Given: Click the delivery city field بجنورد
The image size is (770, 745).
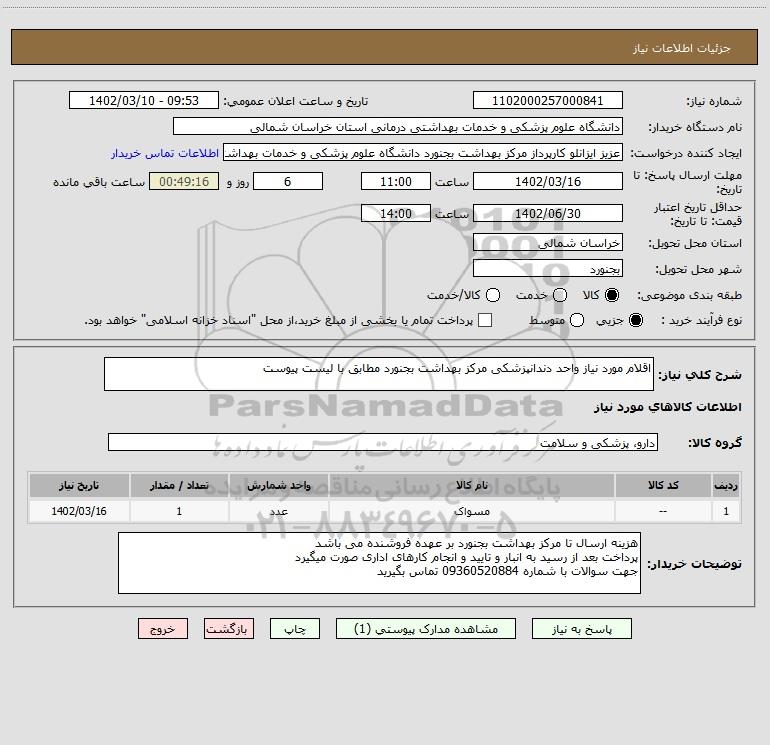Looking at the screenshot, I should click(x=548, y=268).
